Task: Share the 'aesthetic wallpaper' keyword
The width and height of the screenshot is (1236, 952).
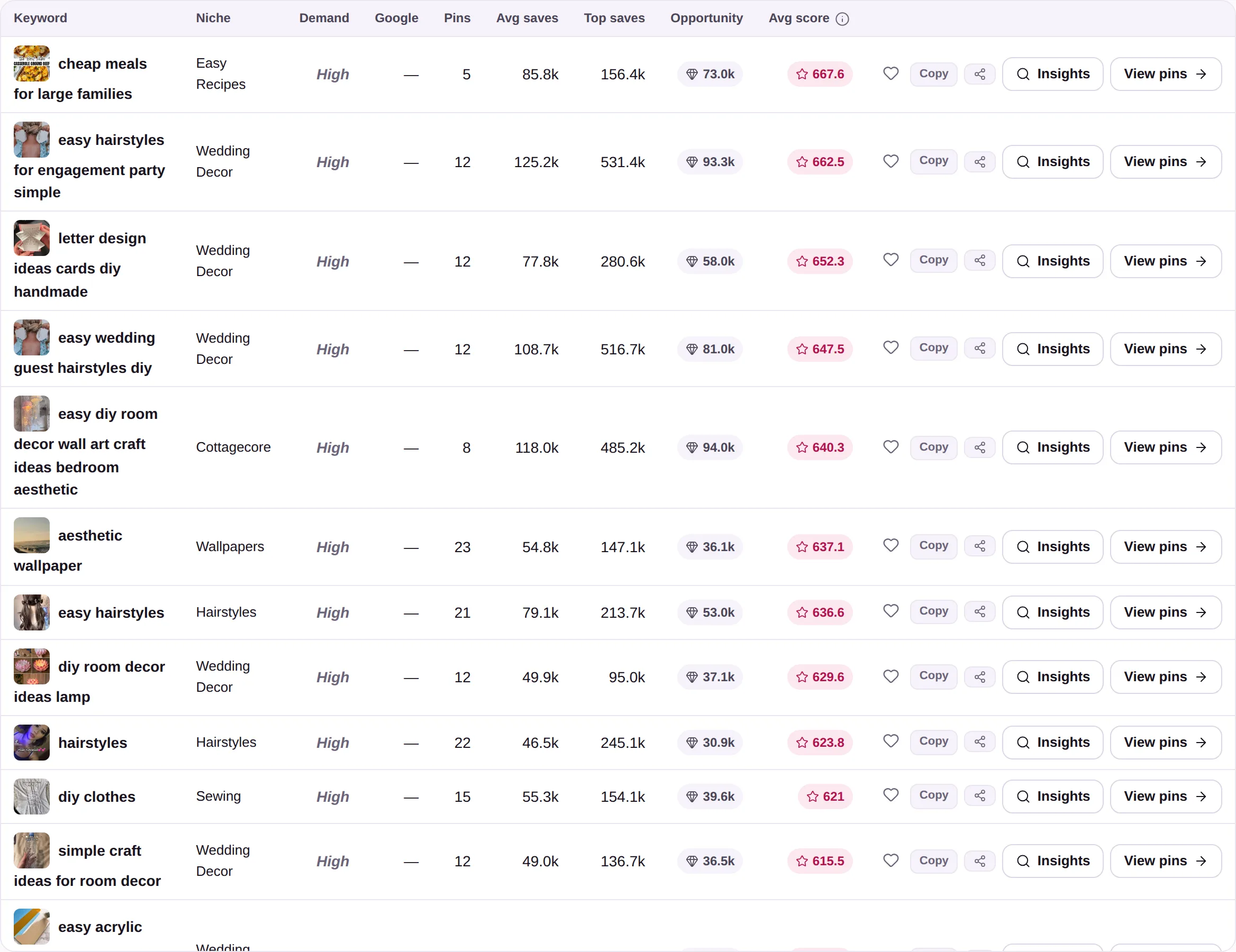Action: click(979, 546)
